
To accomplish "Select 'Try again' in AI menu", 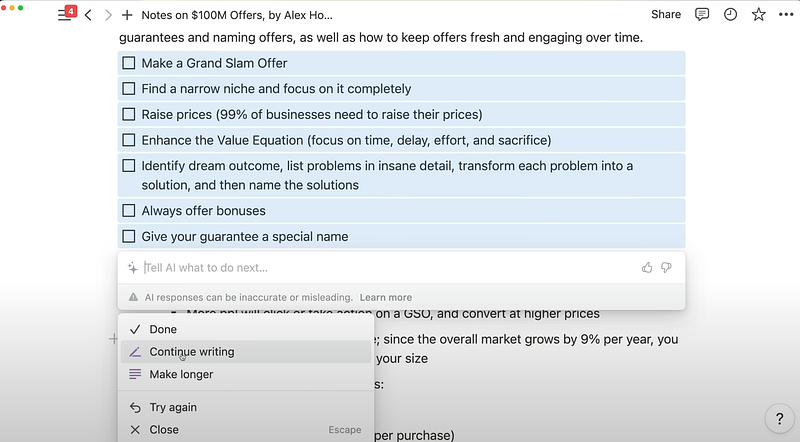I will (173, 407).
